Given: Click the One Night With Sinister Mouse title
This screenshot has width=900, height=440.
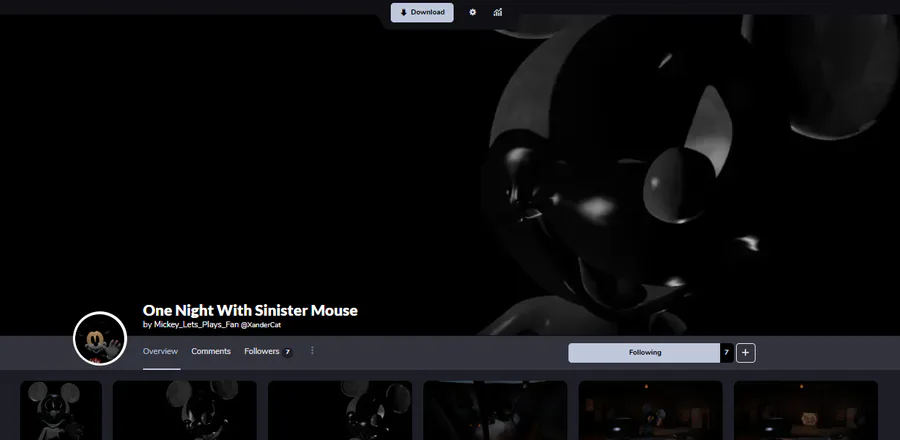Looking at the screenshot, I should 250,310.
